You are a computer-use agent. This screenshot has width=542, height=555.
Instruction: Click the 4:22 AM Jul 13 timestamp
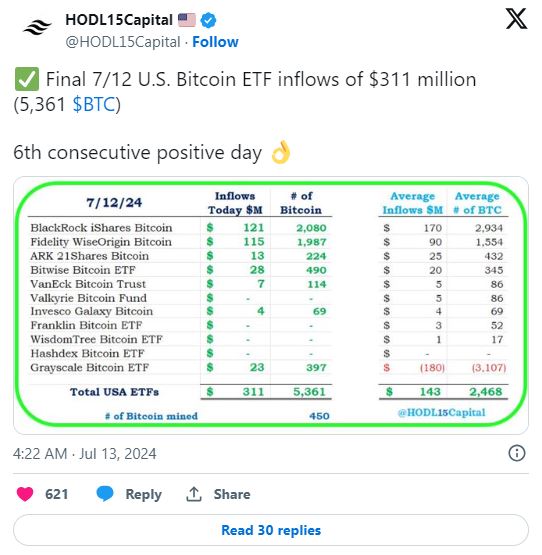[85, 453]
